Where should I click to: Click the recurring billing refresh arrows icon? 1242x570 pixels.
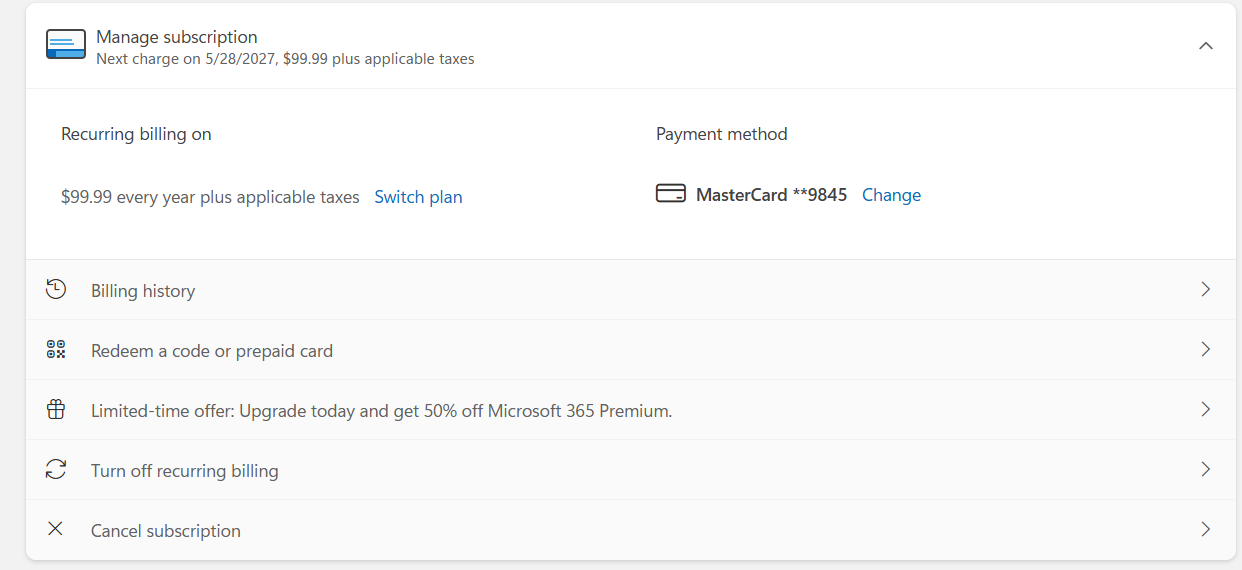pyautogui.click(x=56, y=469)
